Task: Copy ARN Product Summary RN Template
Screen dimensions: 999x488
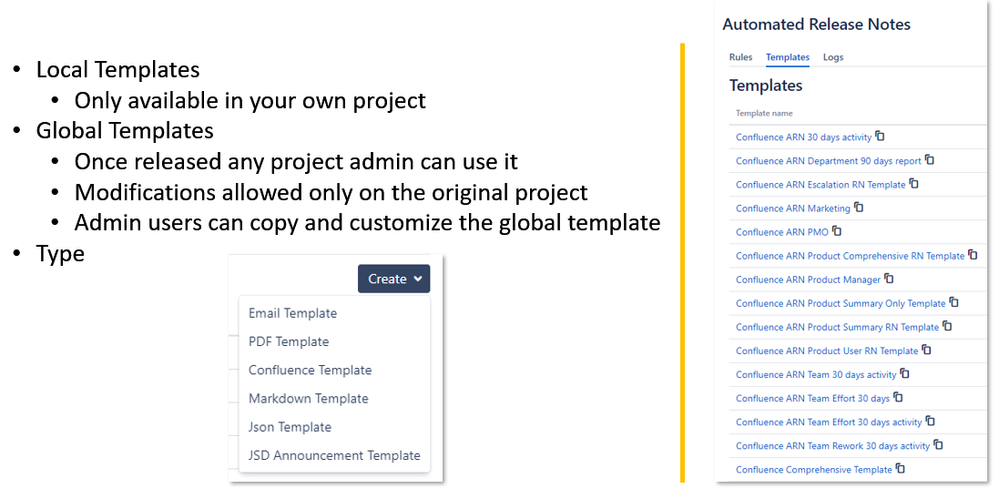Action: [947, 326]
